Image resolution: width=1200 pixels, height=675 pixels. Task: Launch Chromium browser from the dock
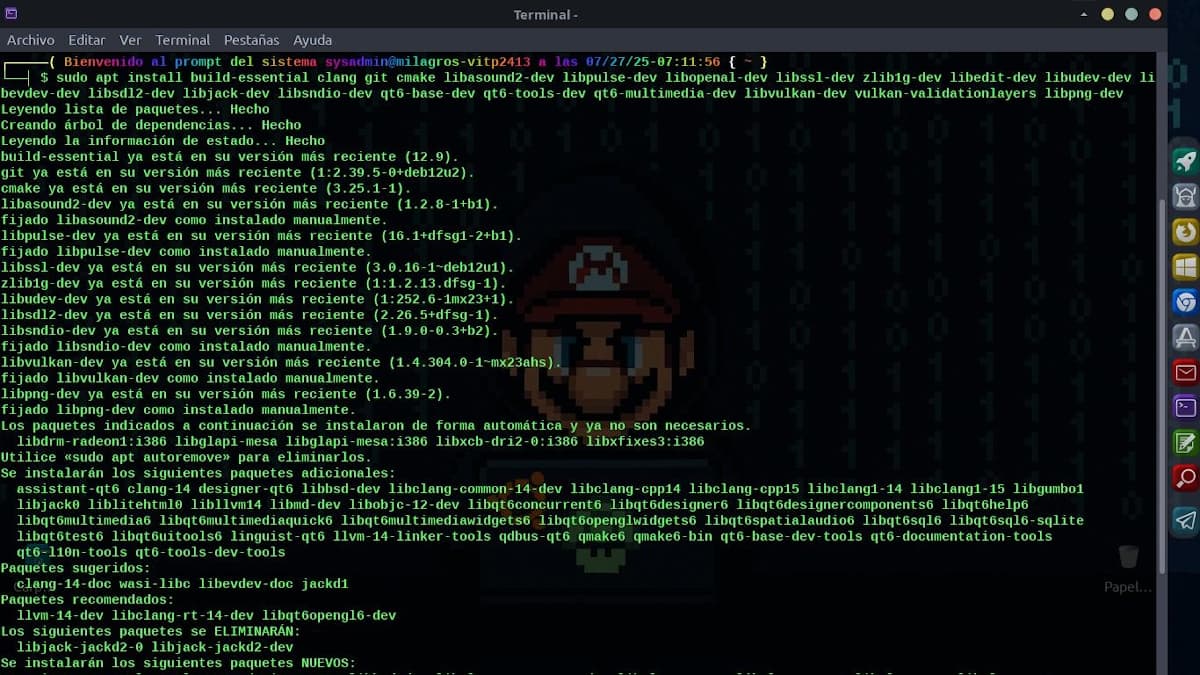click(1185, 302)
